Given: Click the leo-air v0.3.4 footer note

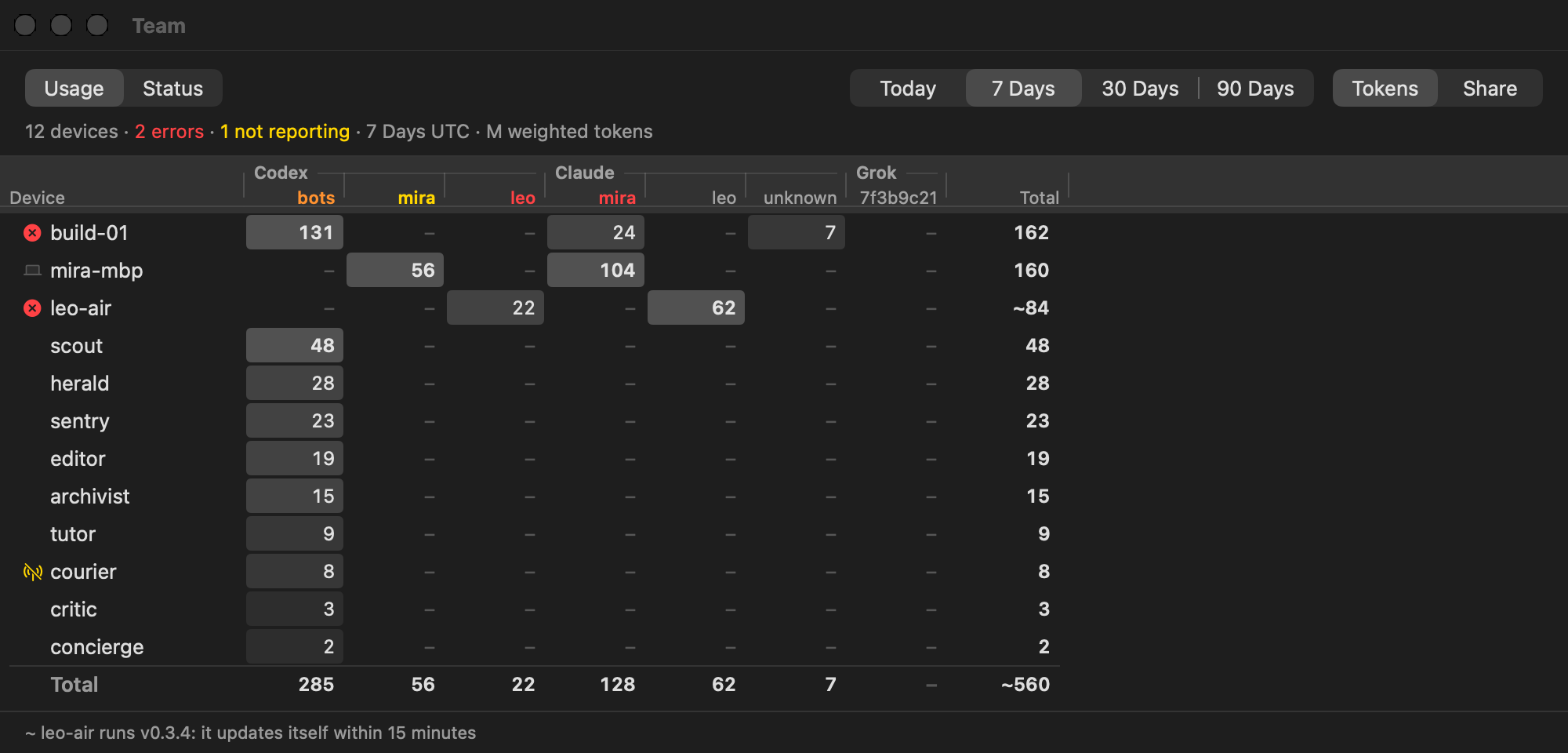Looking at the screenshot, I should pos(250,733).
